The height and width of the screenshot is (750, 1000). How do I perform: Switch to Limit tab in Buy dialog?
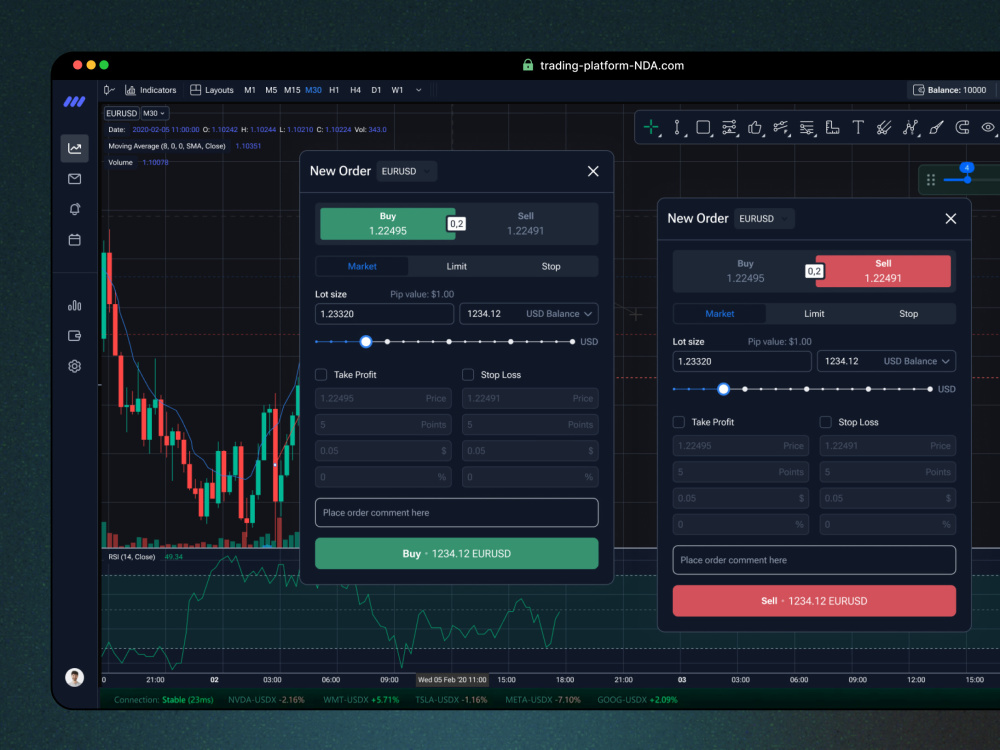(x=457, y=267)
